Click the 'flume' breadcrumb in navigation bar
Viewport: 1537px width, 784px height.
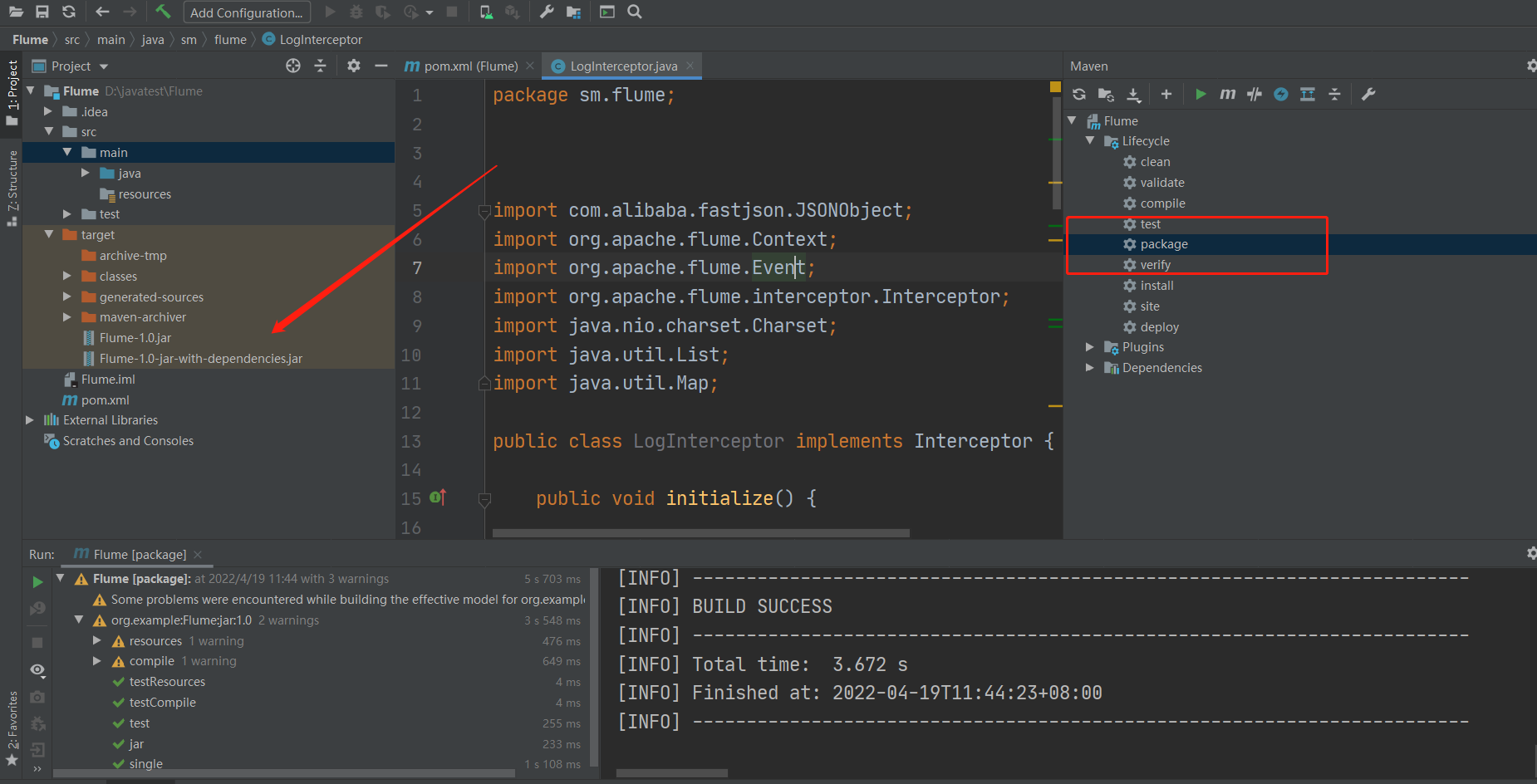[x=230, y=39]
